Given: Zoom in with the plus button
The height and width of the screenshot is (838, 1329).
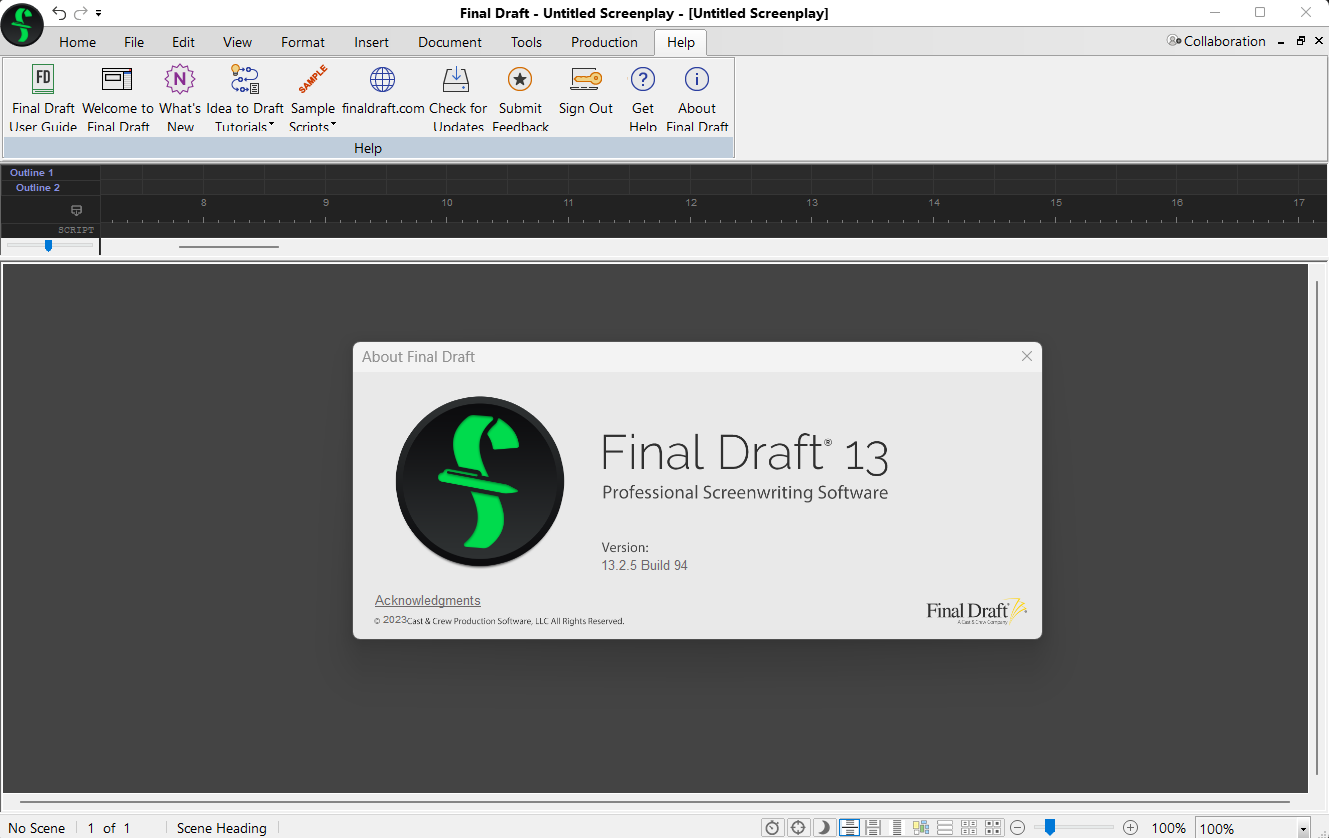Looking at the screenshot, I should 1130,827.
